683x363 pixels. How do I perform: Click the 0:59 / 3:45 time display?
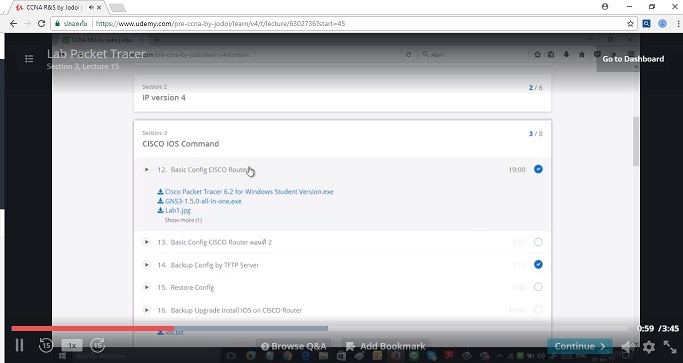pos(658,329)
